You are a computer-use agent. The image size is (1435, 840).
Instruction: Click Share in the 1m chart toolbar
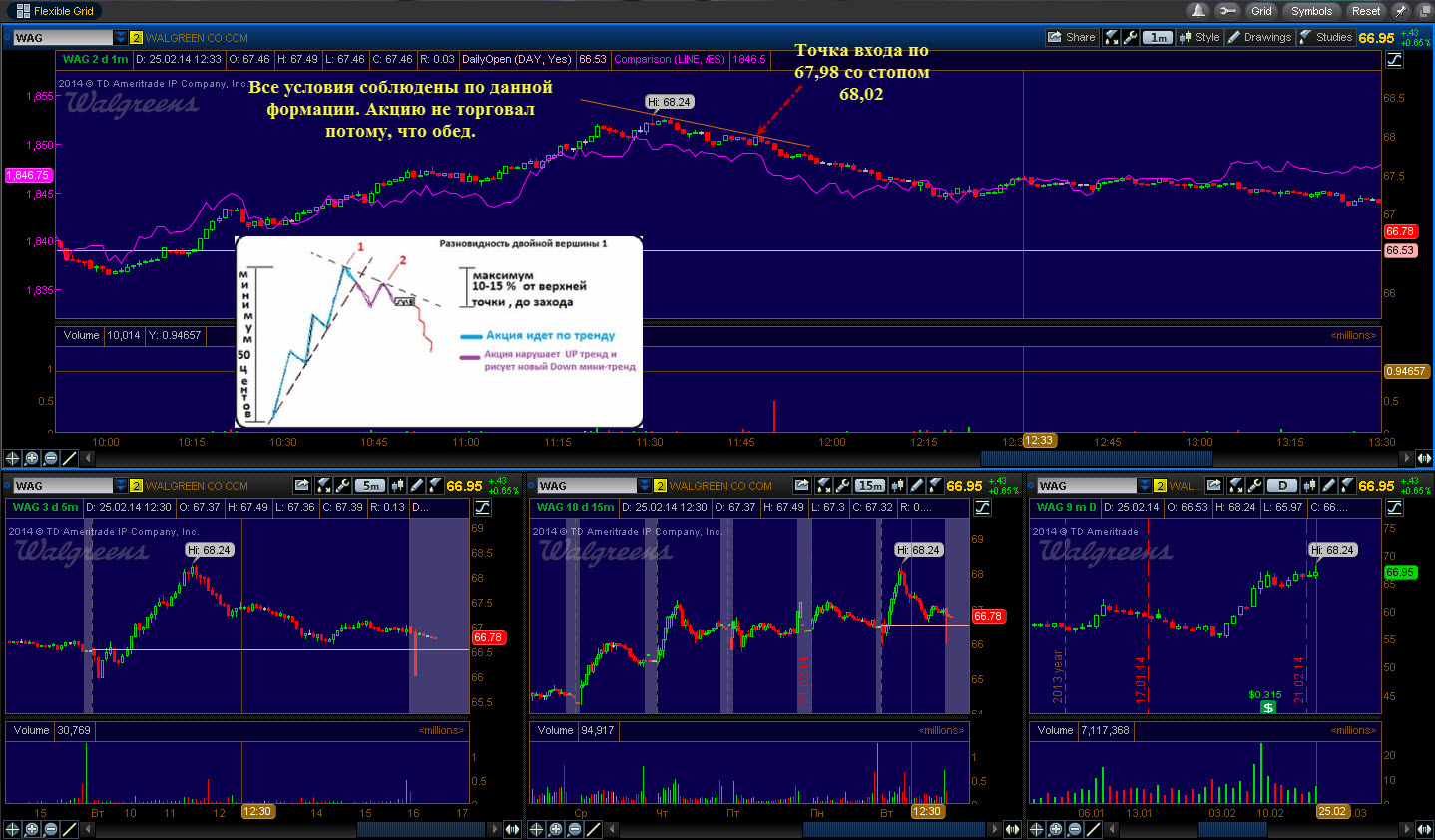click(1071, 37)
